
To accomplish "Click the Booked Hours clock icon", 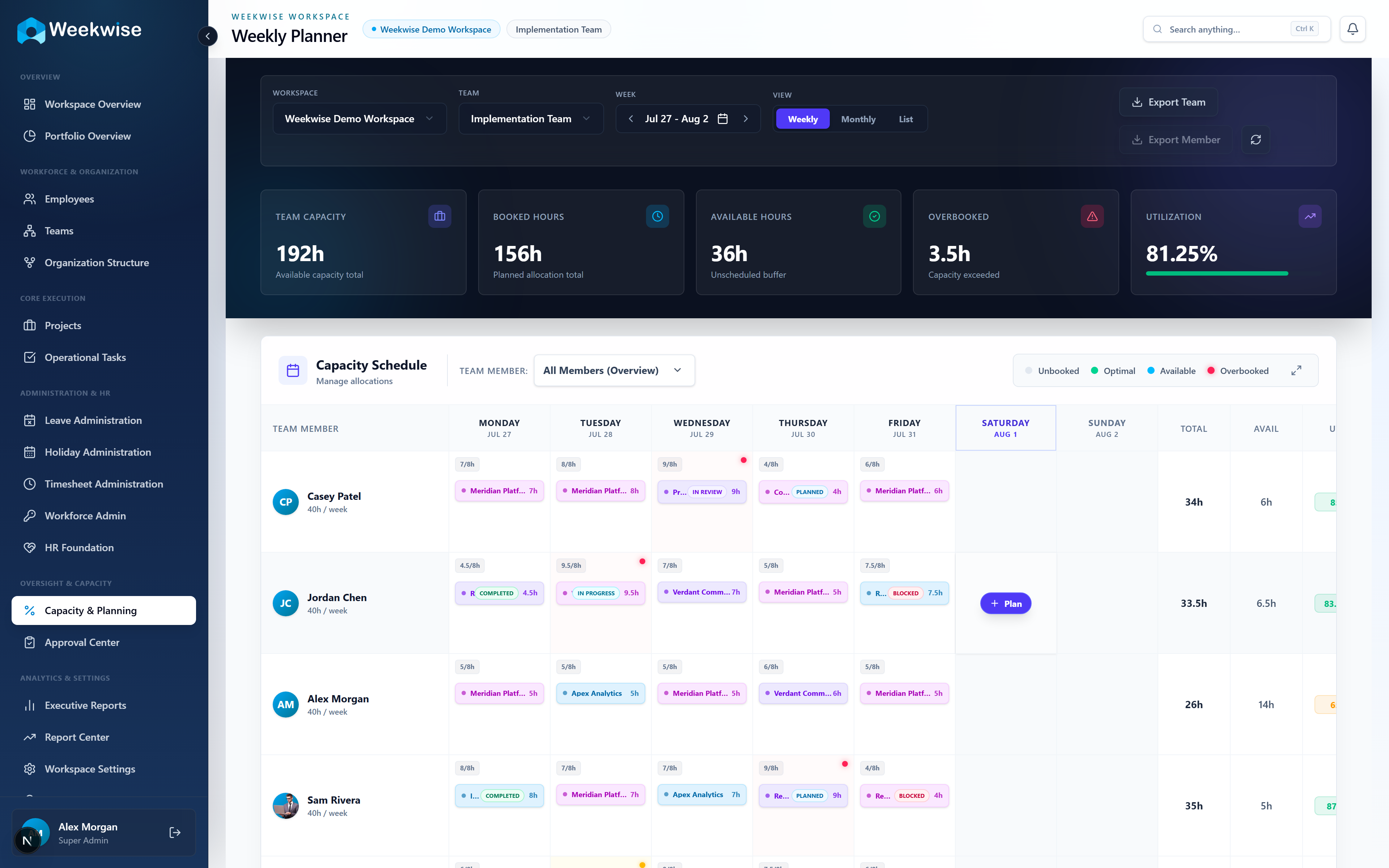I will (657, 216).
